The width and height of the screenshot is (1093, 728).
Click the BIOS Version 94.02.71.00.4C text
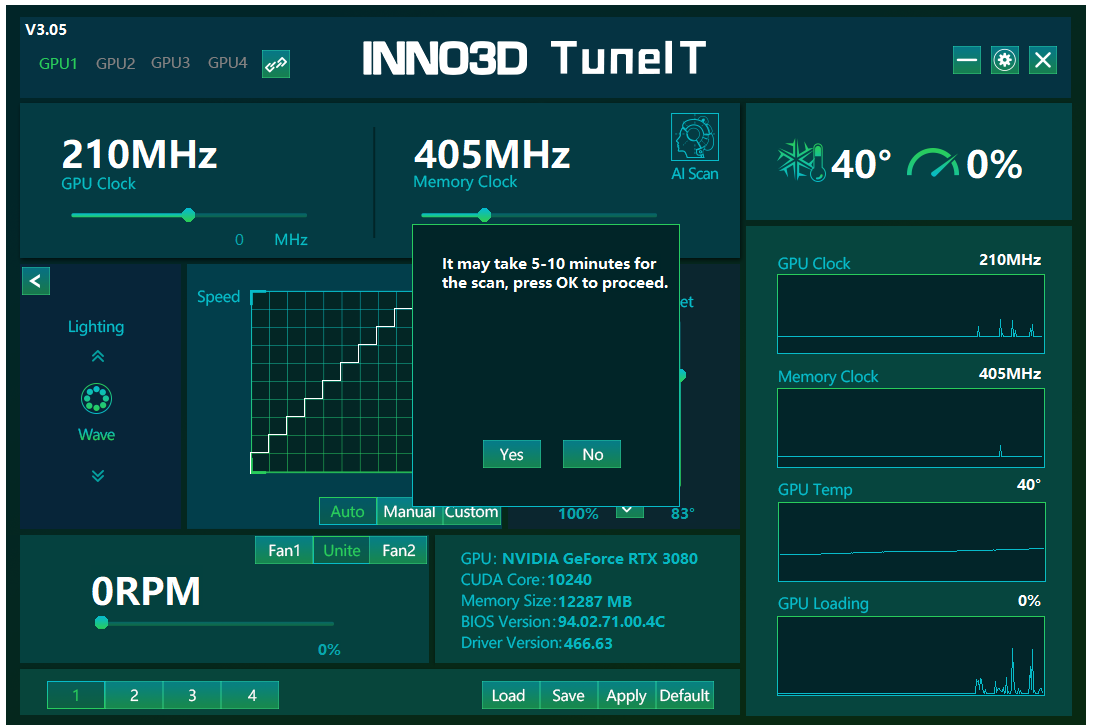coord(563,621)
